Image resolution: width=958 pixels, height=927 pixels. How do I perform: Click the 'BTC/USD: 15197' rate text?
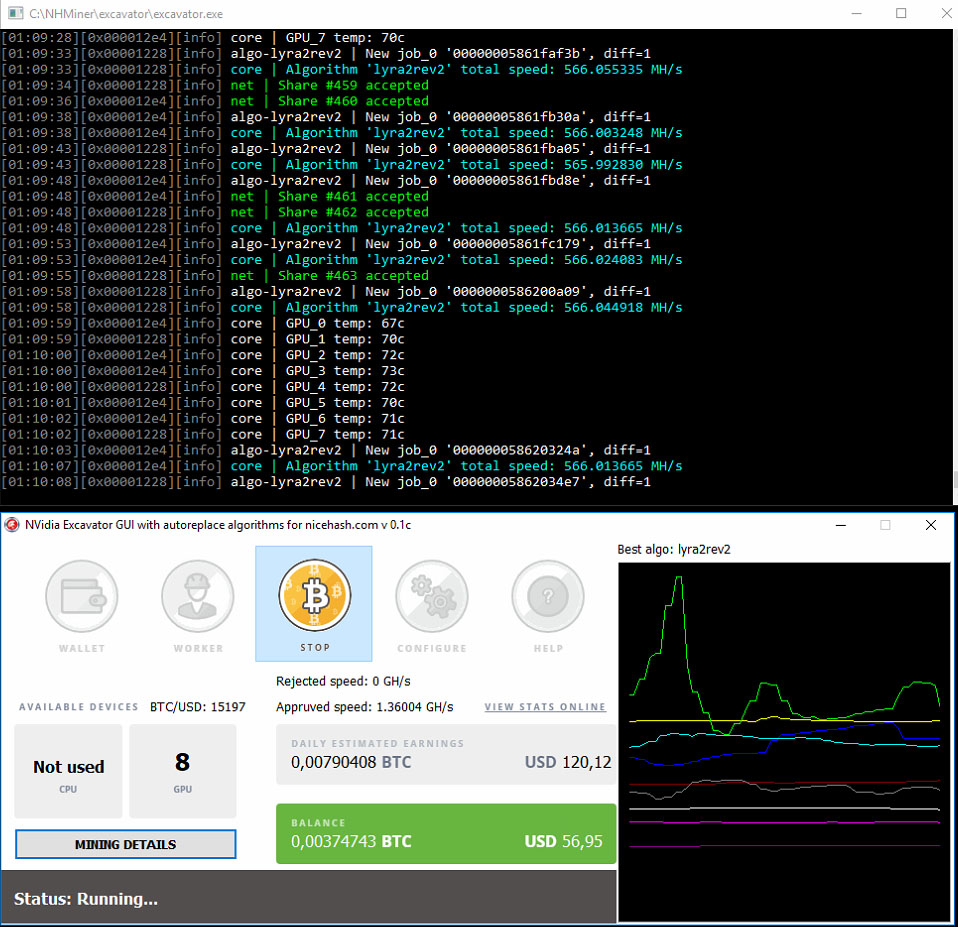coord(197,707)
